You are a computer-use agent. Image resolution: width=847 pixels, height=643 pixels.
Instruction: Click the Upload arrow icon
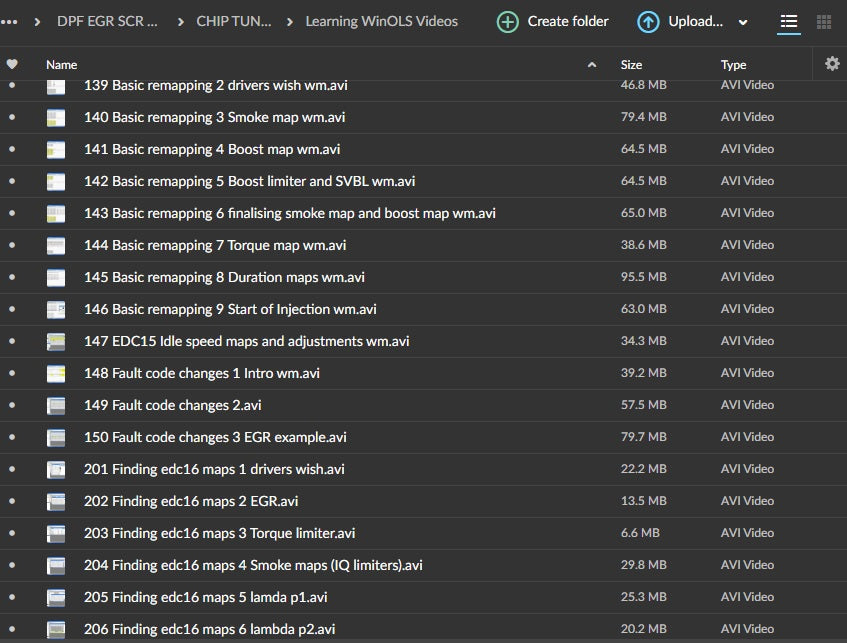click(648, 22)
